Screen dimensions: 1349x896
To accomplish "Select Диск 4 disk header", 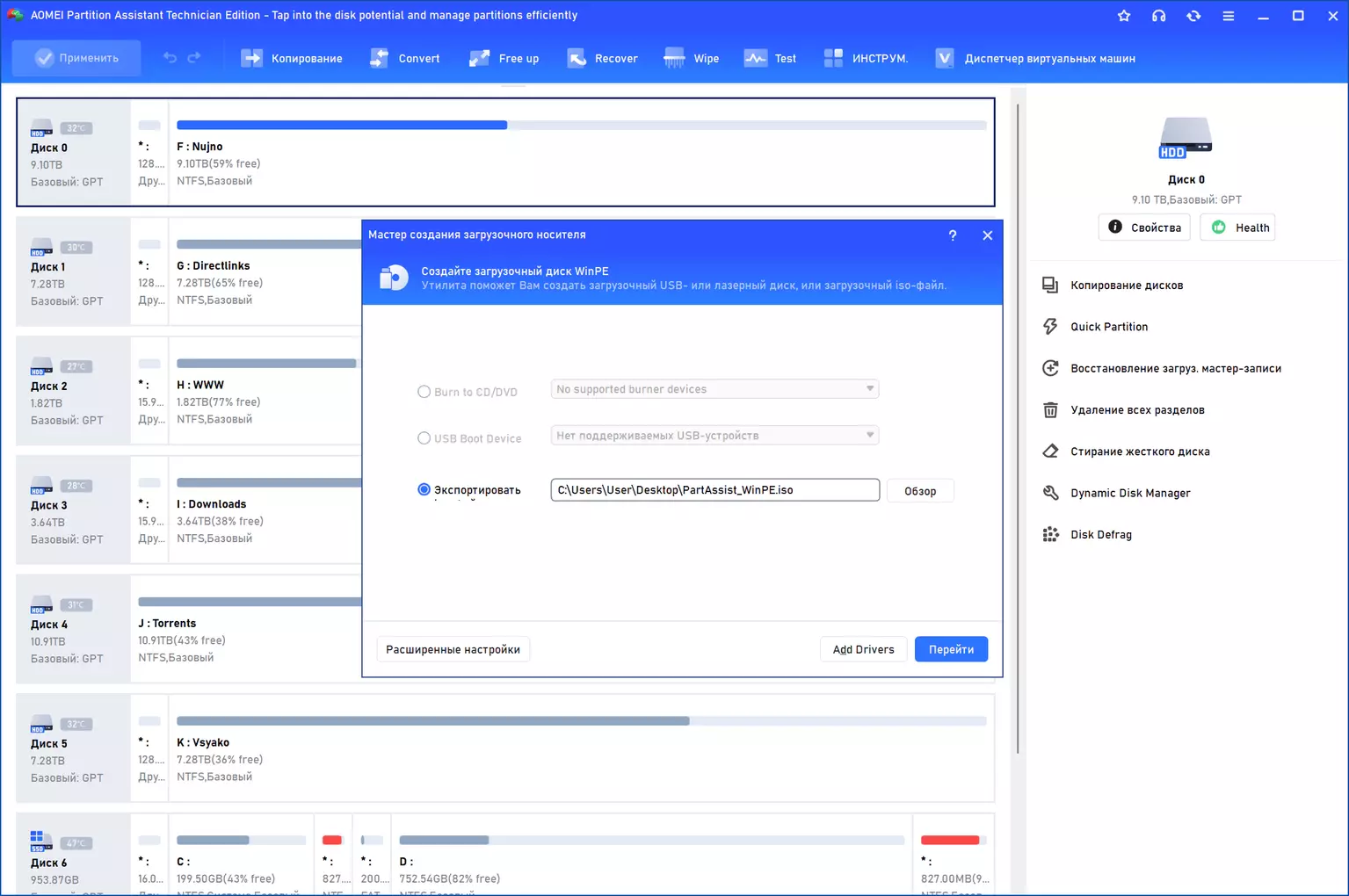I will (x=74, y=629).
